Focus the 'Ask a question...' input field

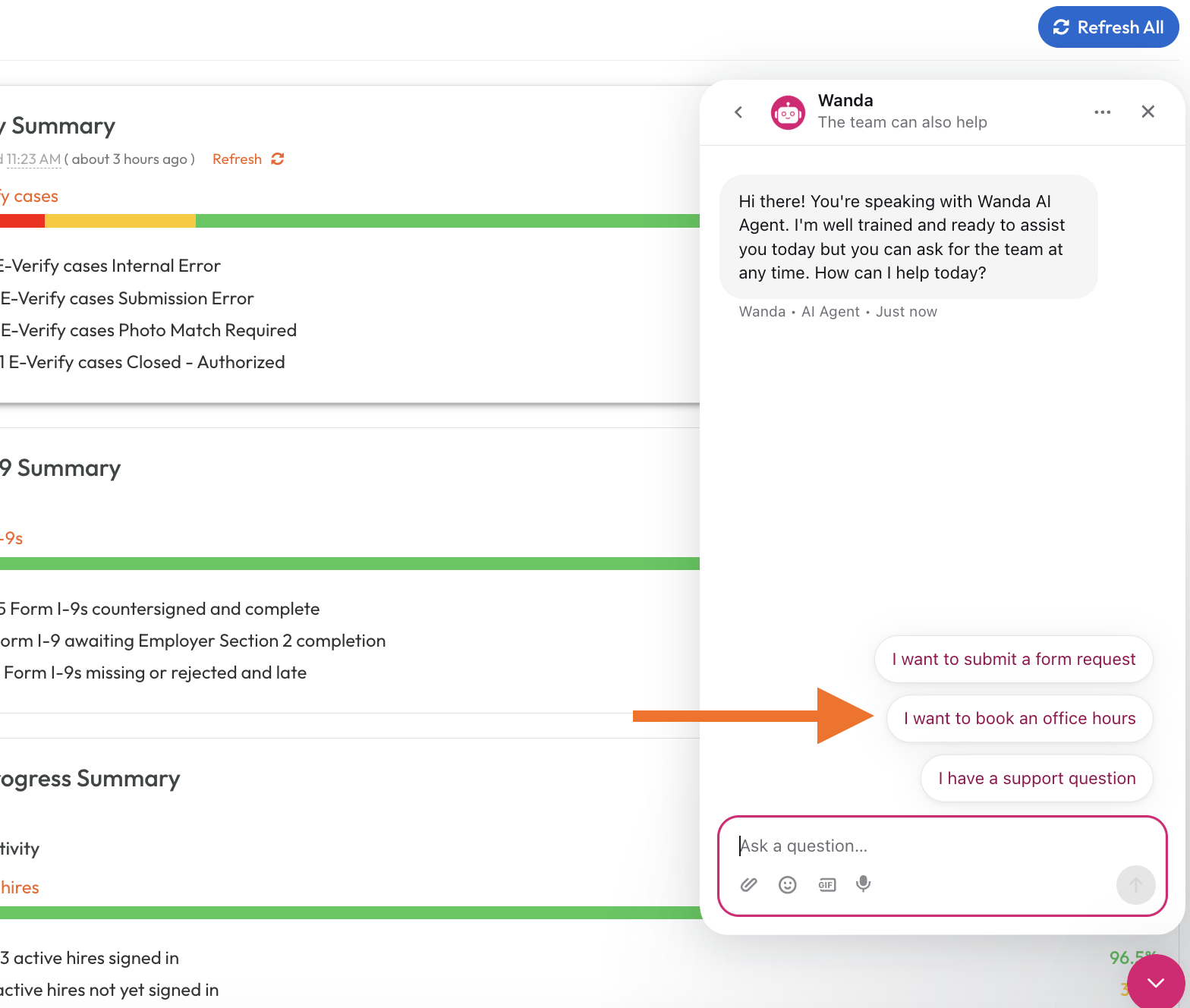pyautogui.click(x=941, y=846)
